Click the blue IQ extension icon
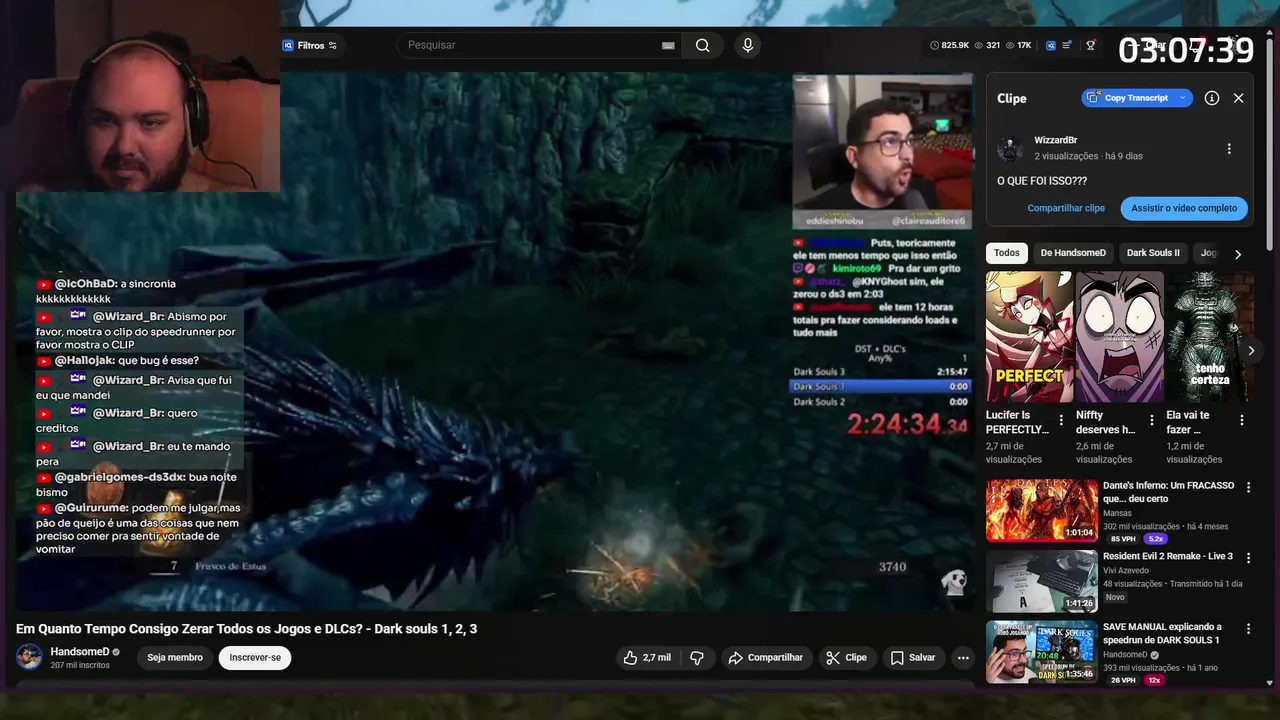 coord(1051,45)
